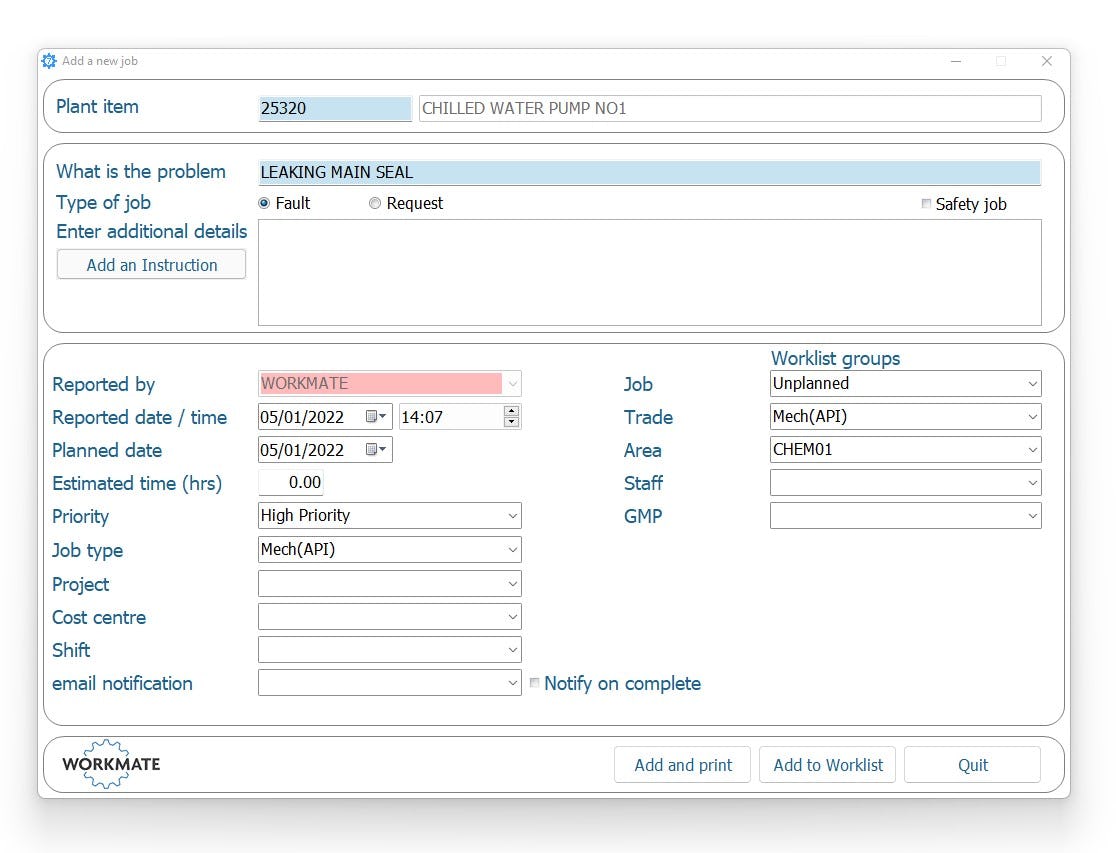Select the Fault radio button

point(266,203)
